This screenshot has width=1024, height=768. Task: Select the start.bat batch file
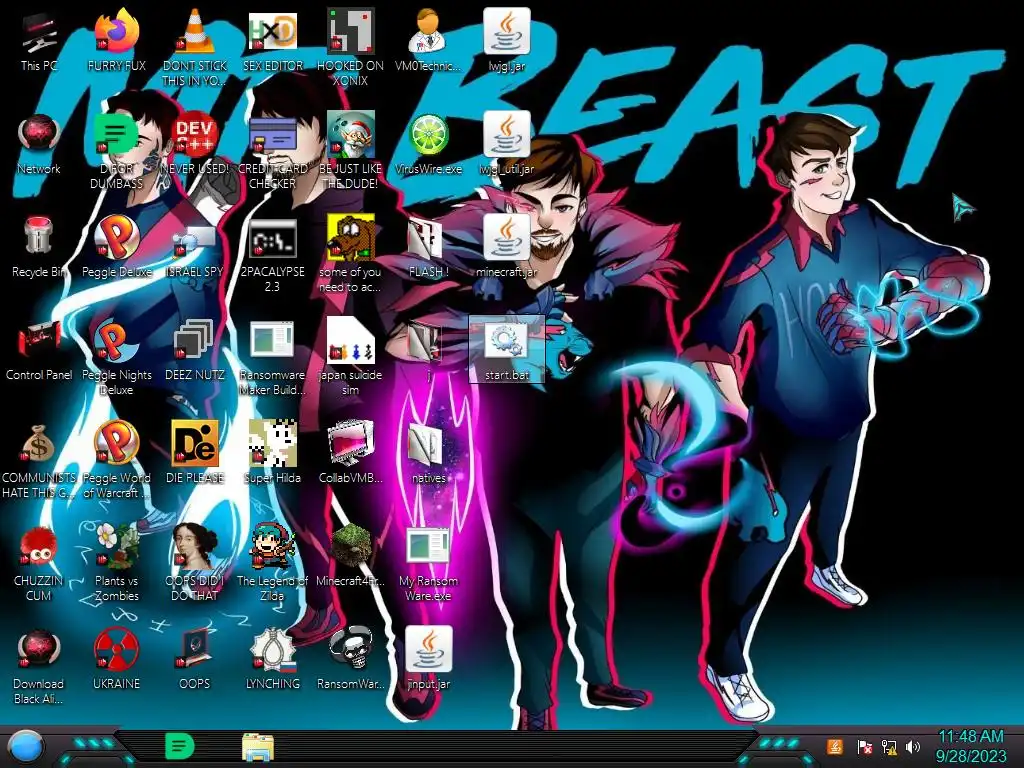(507, 350)
